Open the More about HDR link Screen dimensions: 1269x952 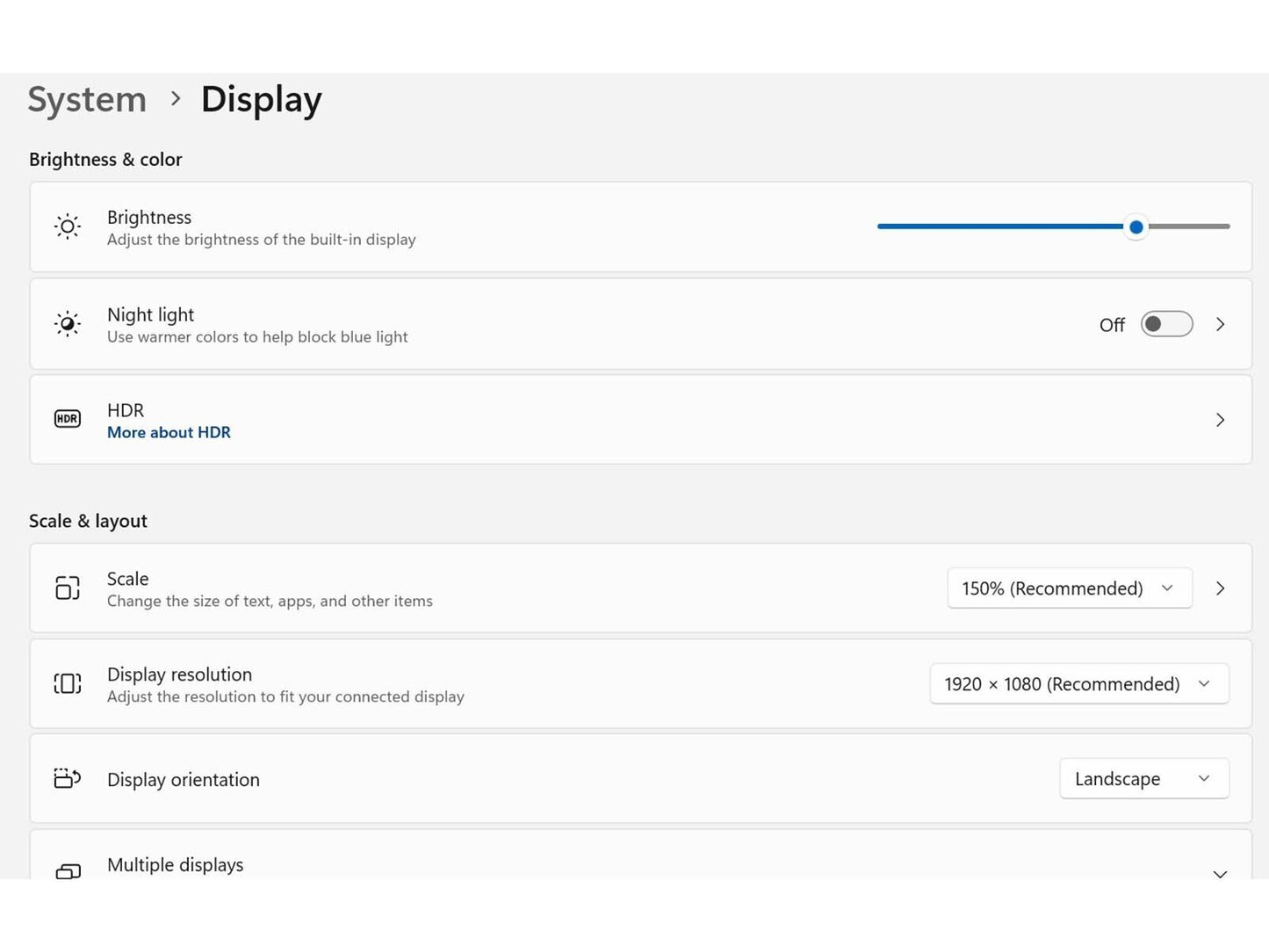coord(169,432)
